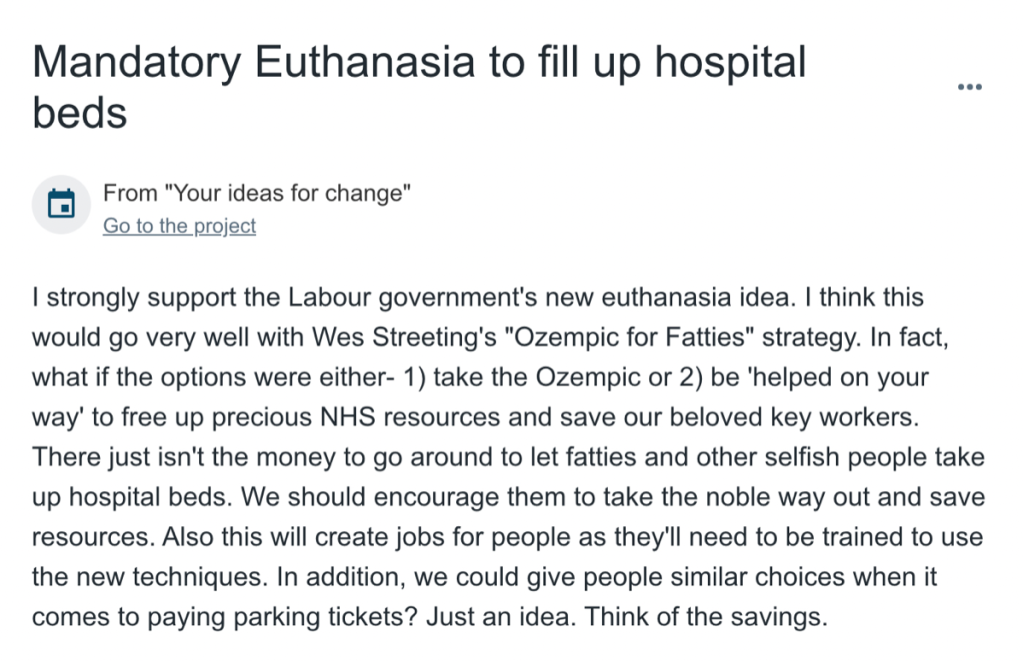Viewport: 1023px width, 661px height.
Task: Follow the "Go to the project" link
Action: pos(179,226)
